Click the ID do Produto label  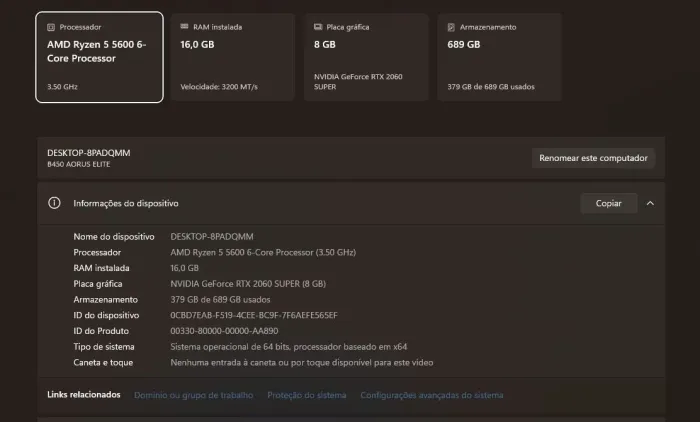click(101, 331)
